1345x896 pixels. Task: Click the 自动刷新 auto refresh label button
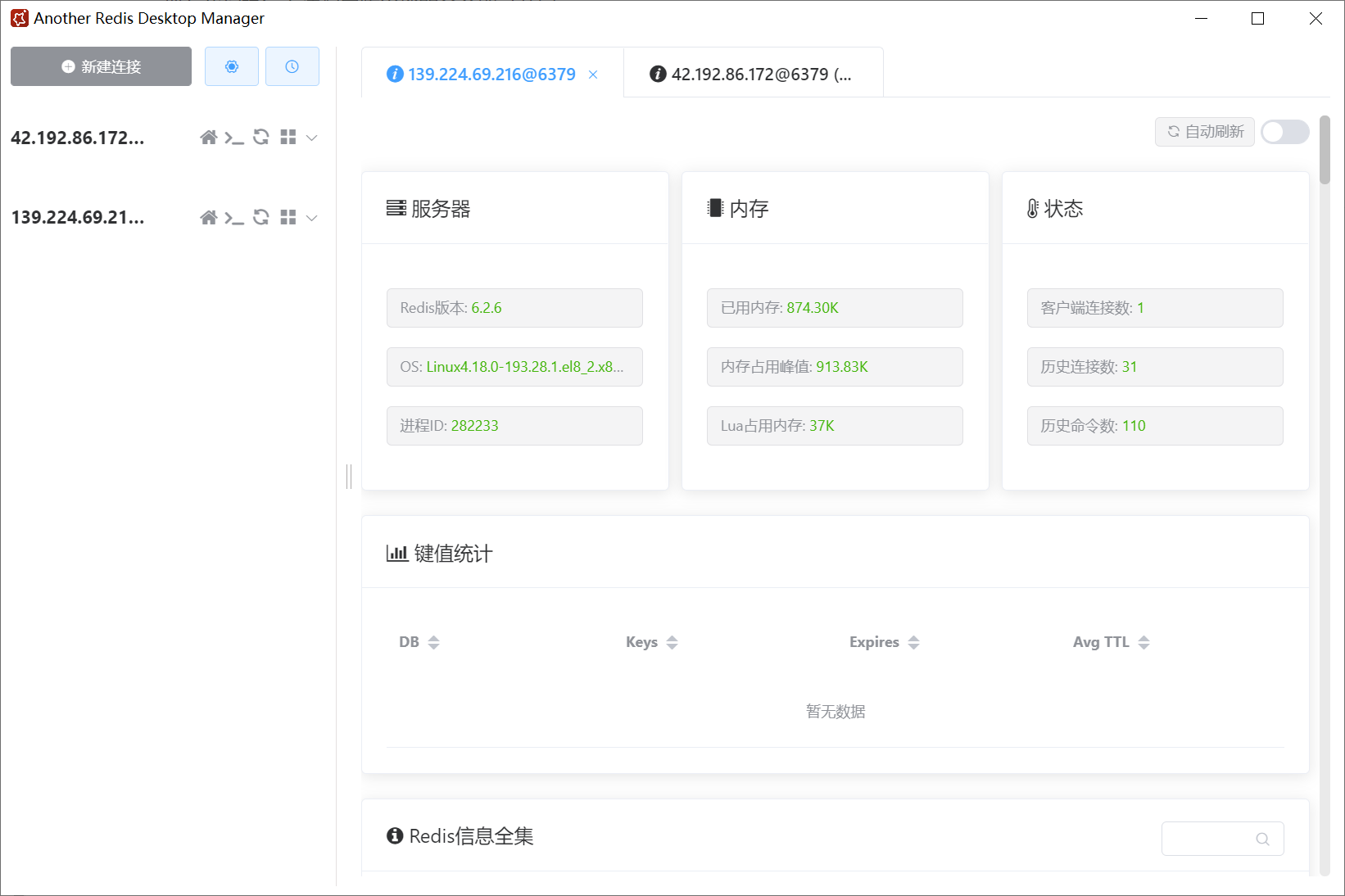(x=1205, y=132)
